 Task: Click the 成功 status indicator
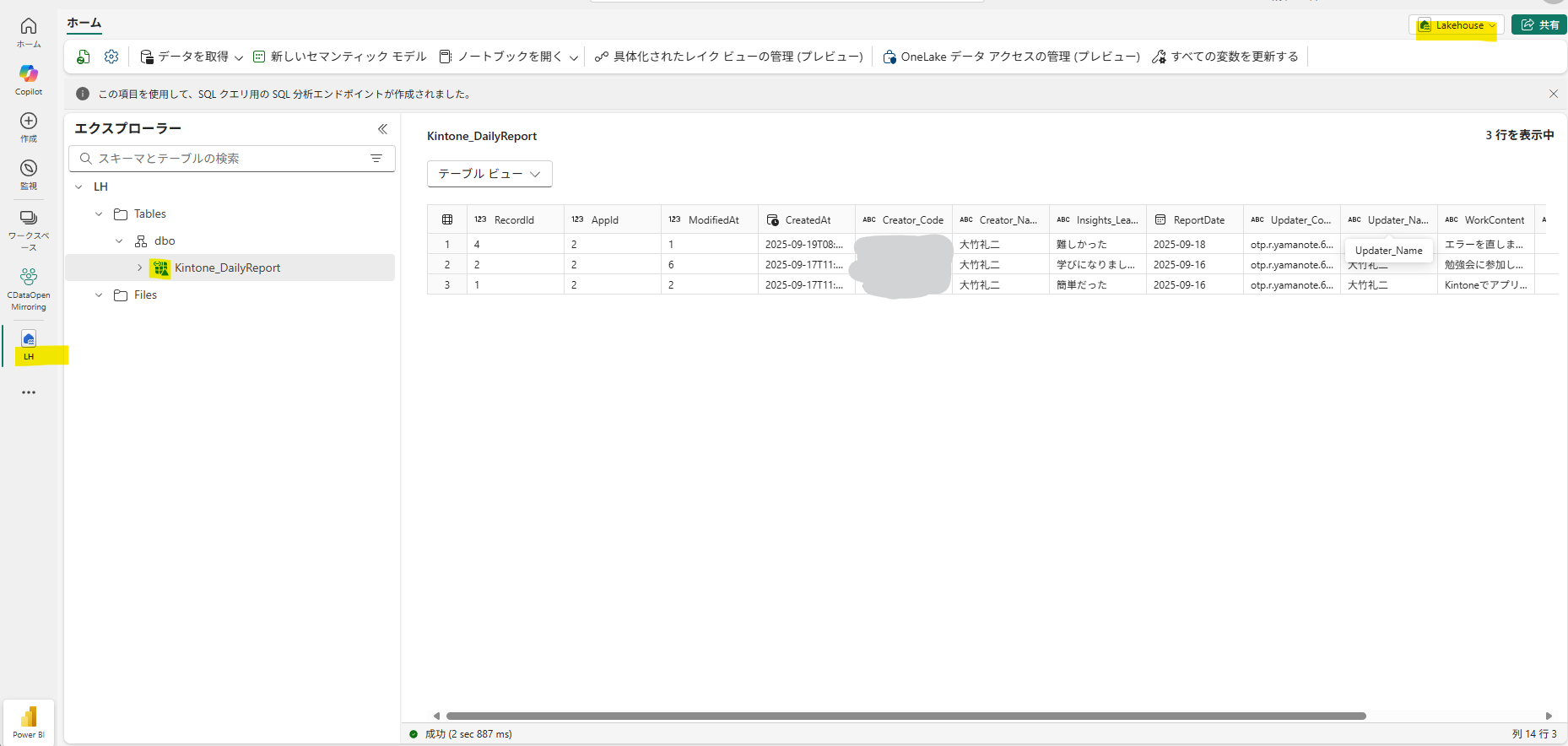461,734
